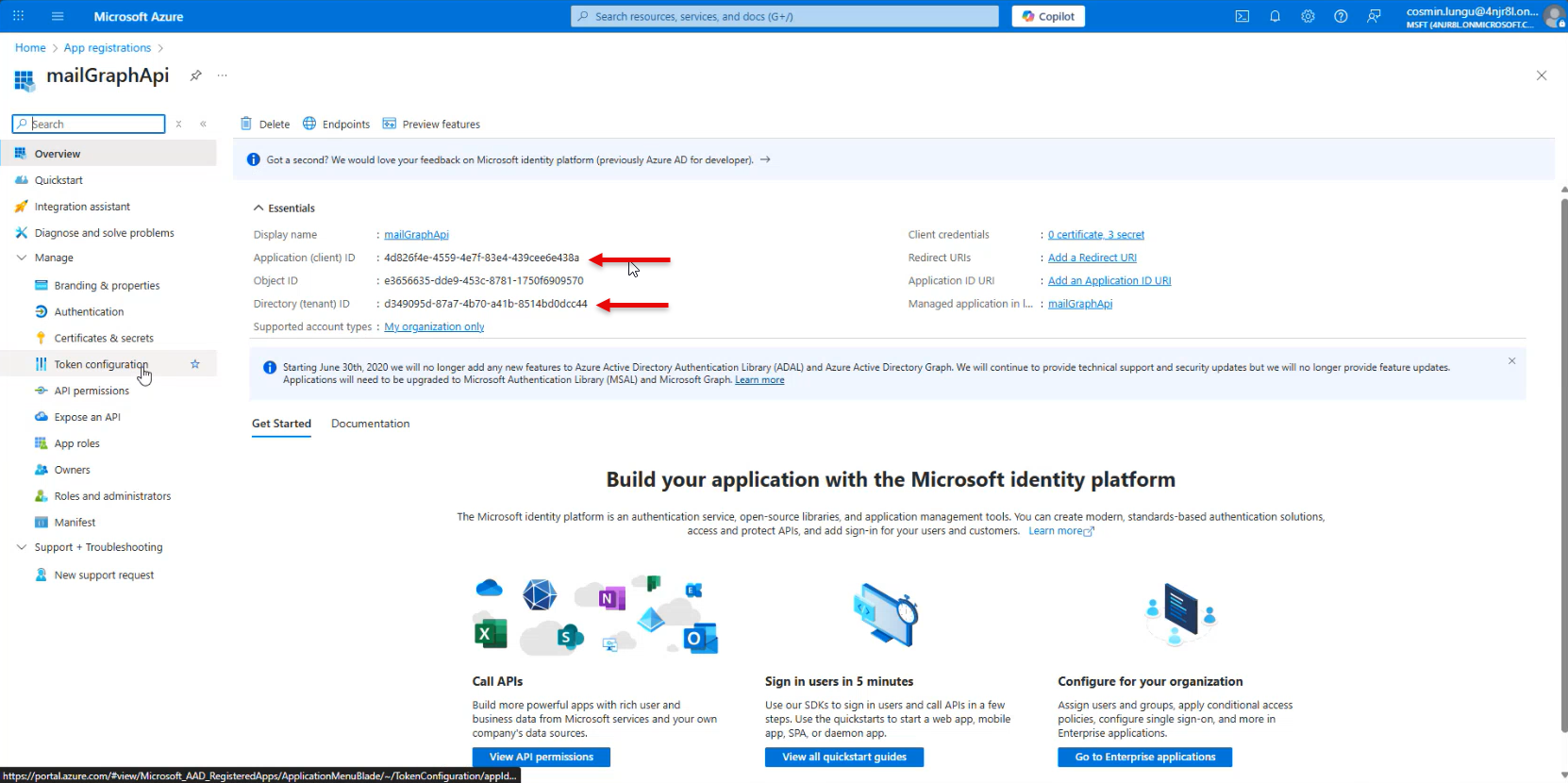Open the Azure portal hamburger menu
This screenshot has height=783, width=1568.
point(58,16)
